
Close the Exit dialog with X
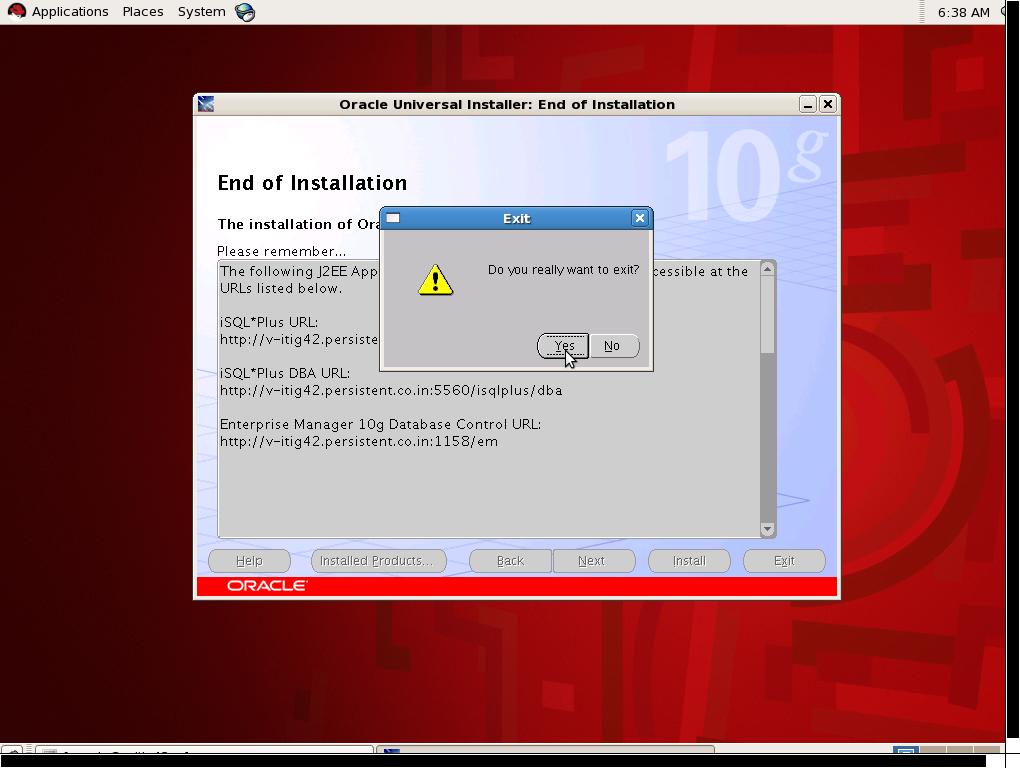click(x=639, y=218)
